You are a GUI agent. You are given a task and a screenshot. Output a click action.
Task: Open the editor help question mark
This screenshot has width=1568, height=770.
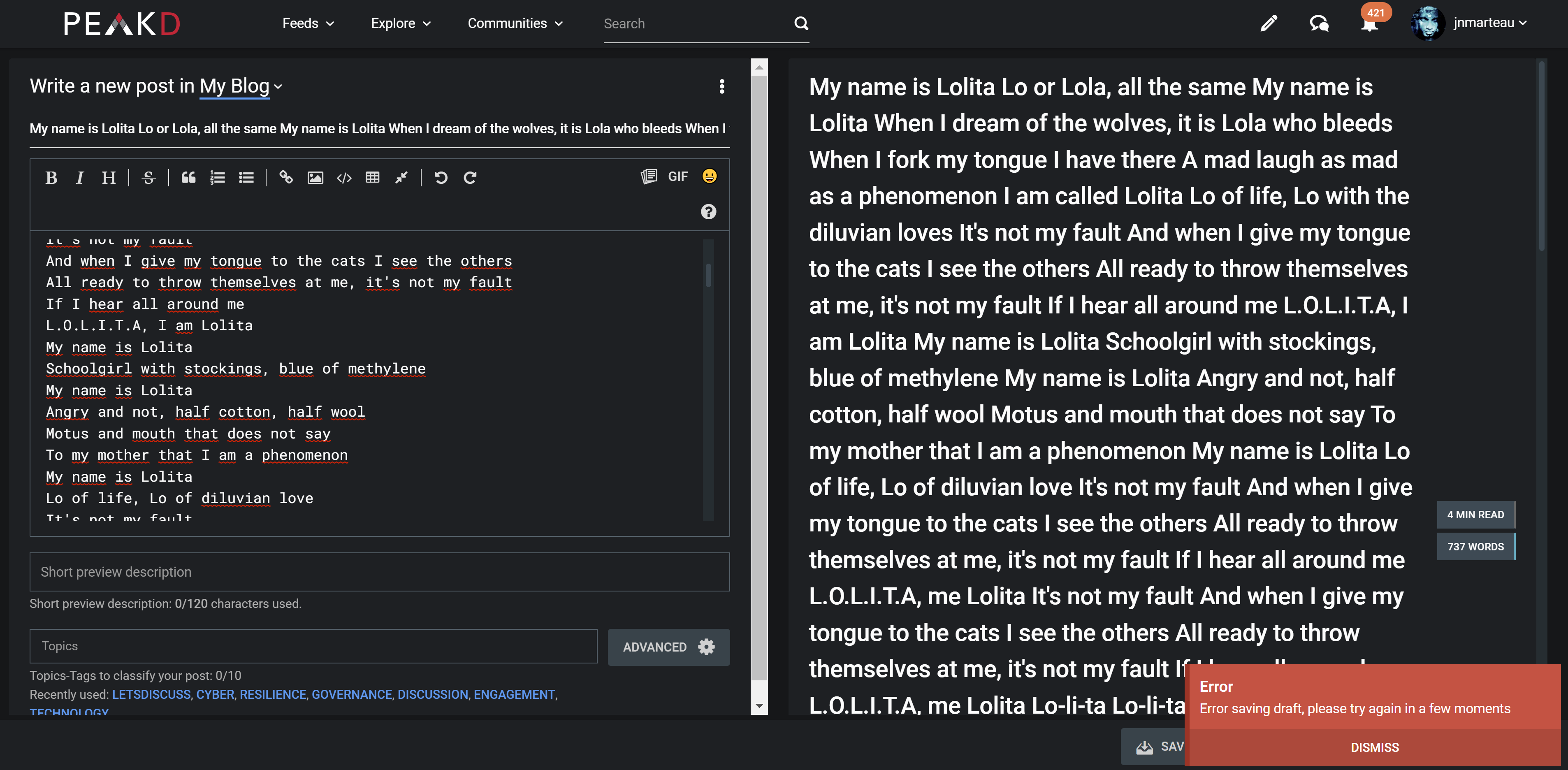[x=708, y=212]
